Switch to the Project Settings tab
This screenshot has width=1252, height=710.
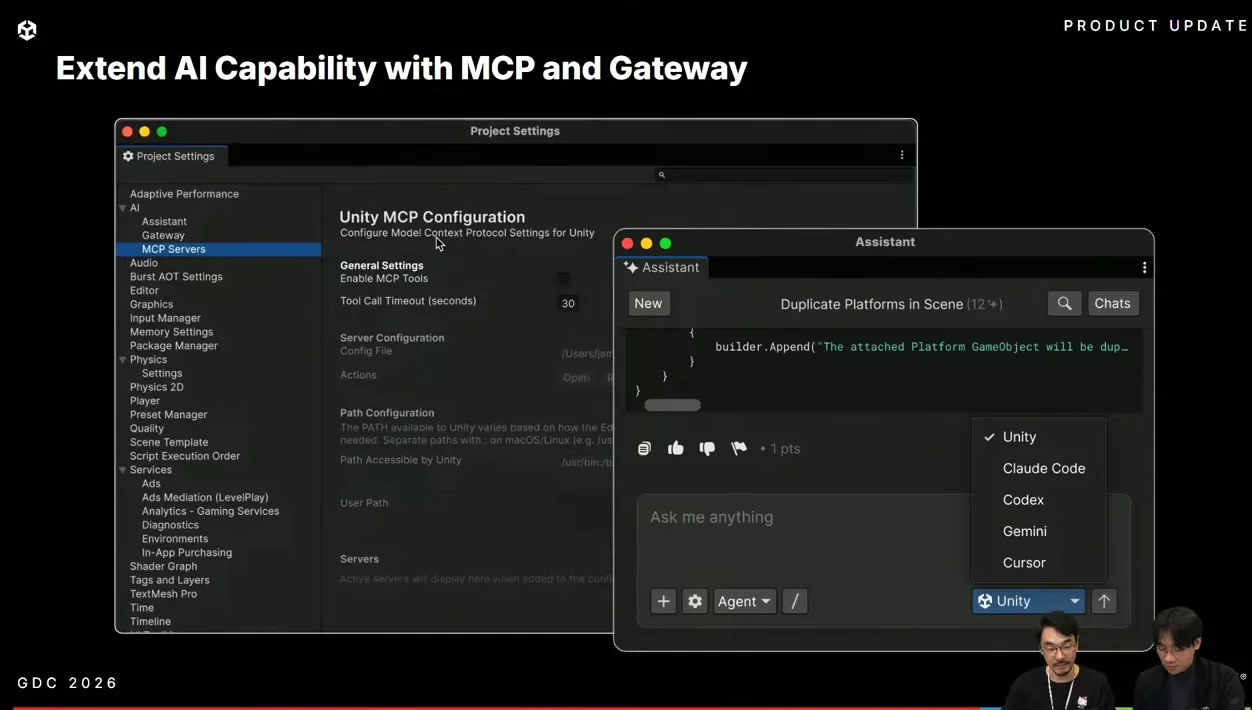click(x=172, y=156)
